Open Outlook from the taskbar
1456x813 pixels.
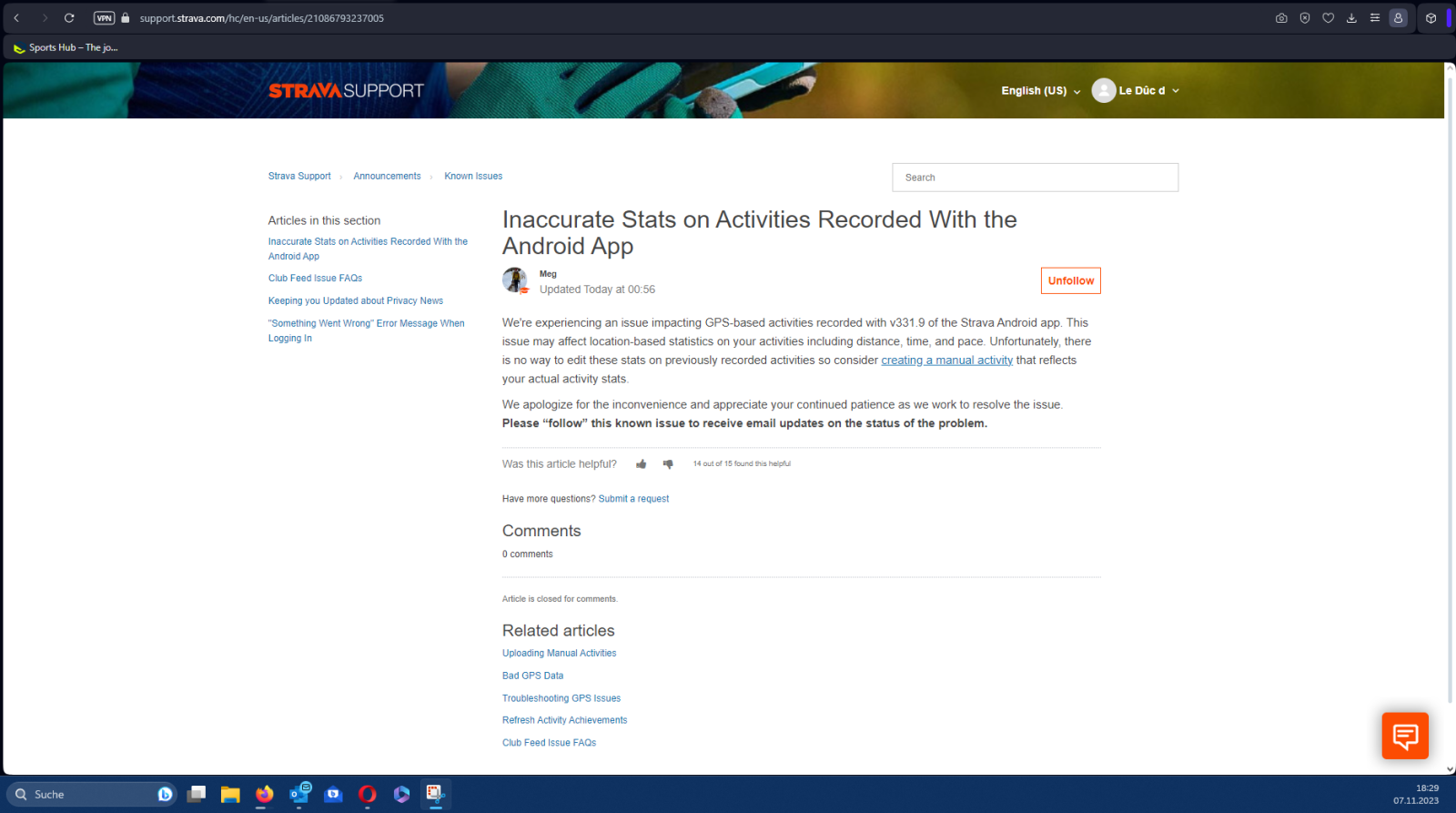(299, 795)
